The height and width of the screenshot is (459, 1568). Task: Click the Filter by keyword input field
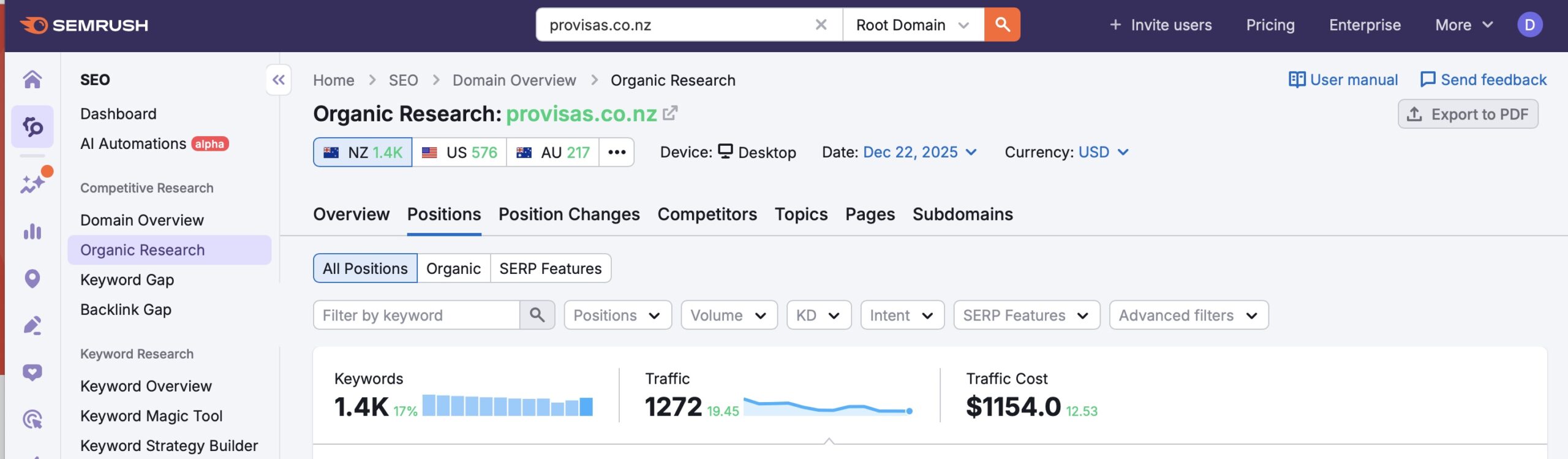pyautogui.click(x=417, y=315)
